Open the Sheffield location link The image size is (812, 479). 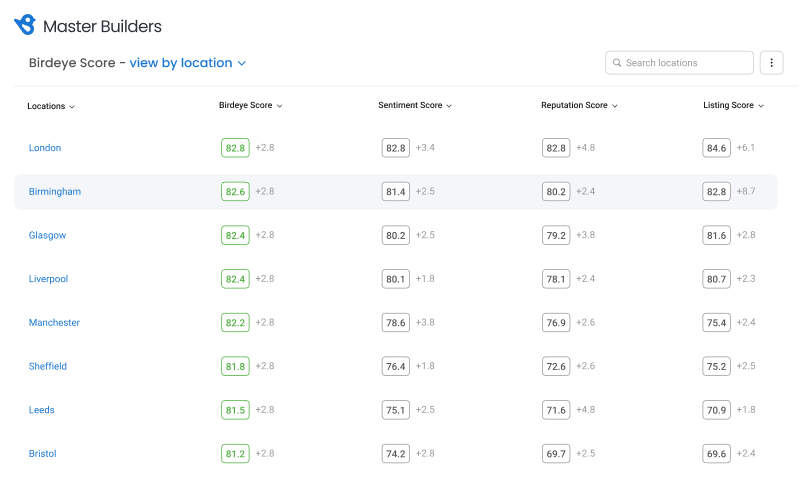tap(48, 366)
